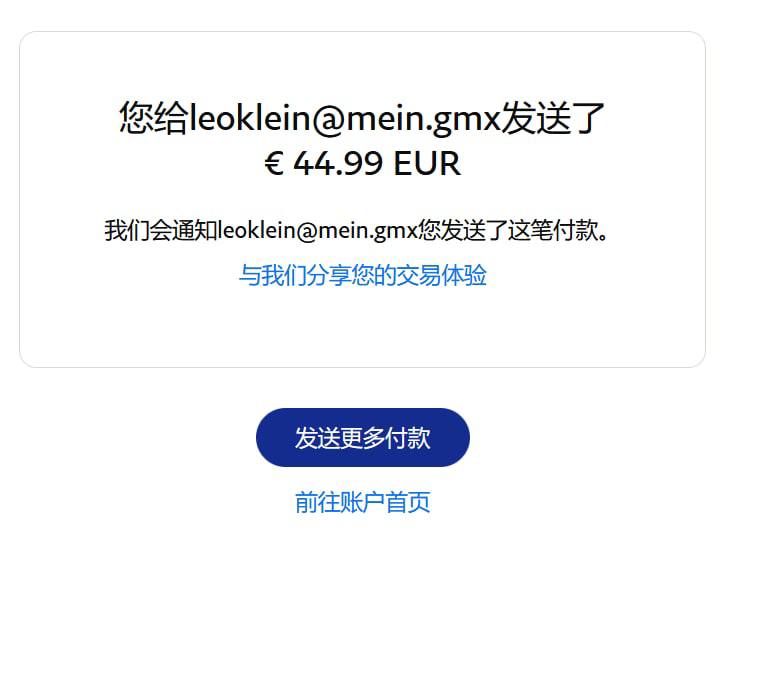Click the 您给 text starting the heading
Viewport: 762px width, 681px height.
[154, 118]
